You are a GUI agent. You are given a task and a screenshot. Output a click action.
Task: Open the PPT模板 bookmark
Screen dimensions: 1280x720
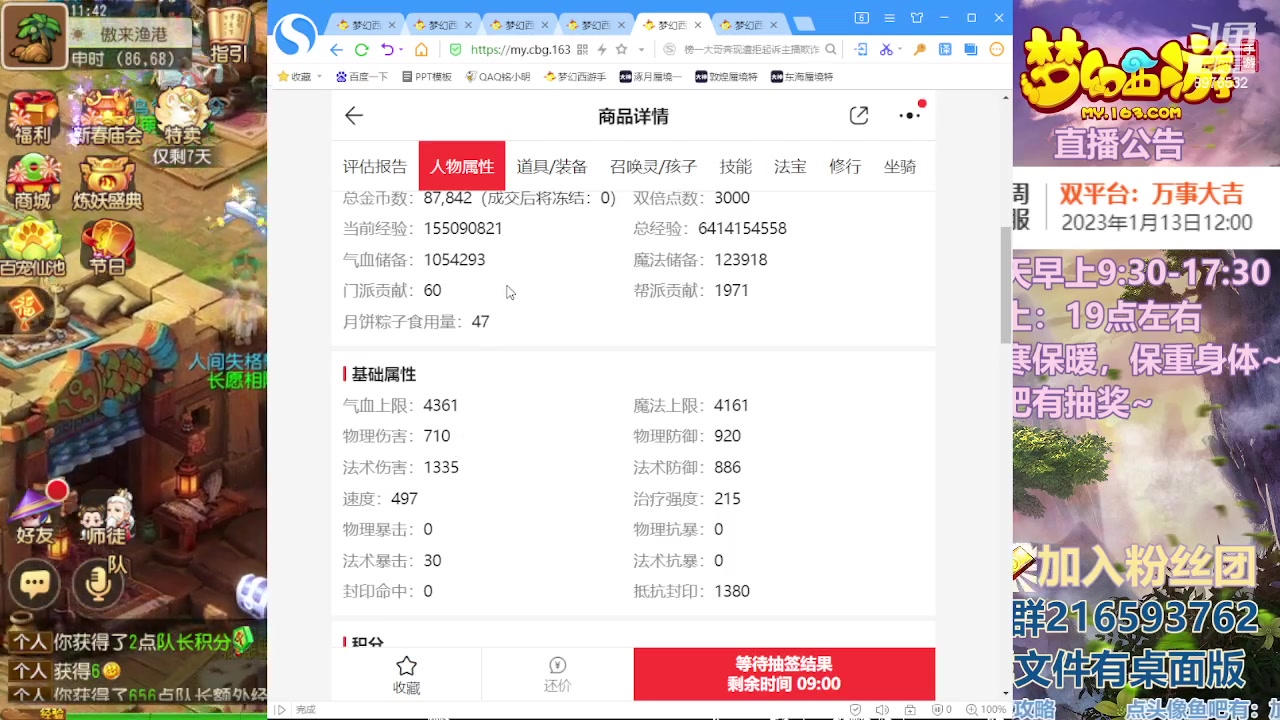coord(427,76)
